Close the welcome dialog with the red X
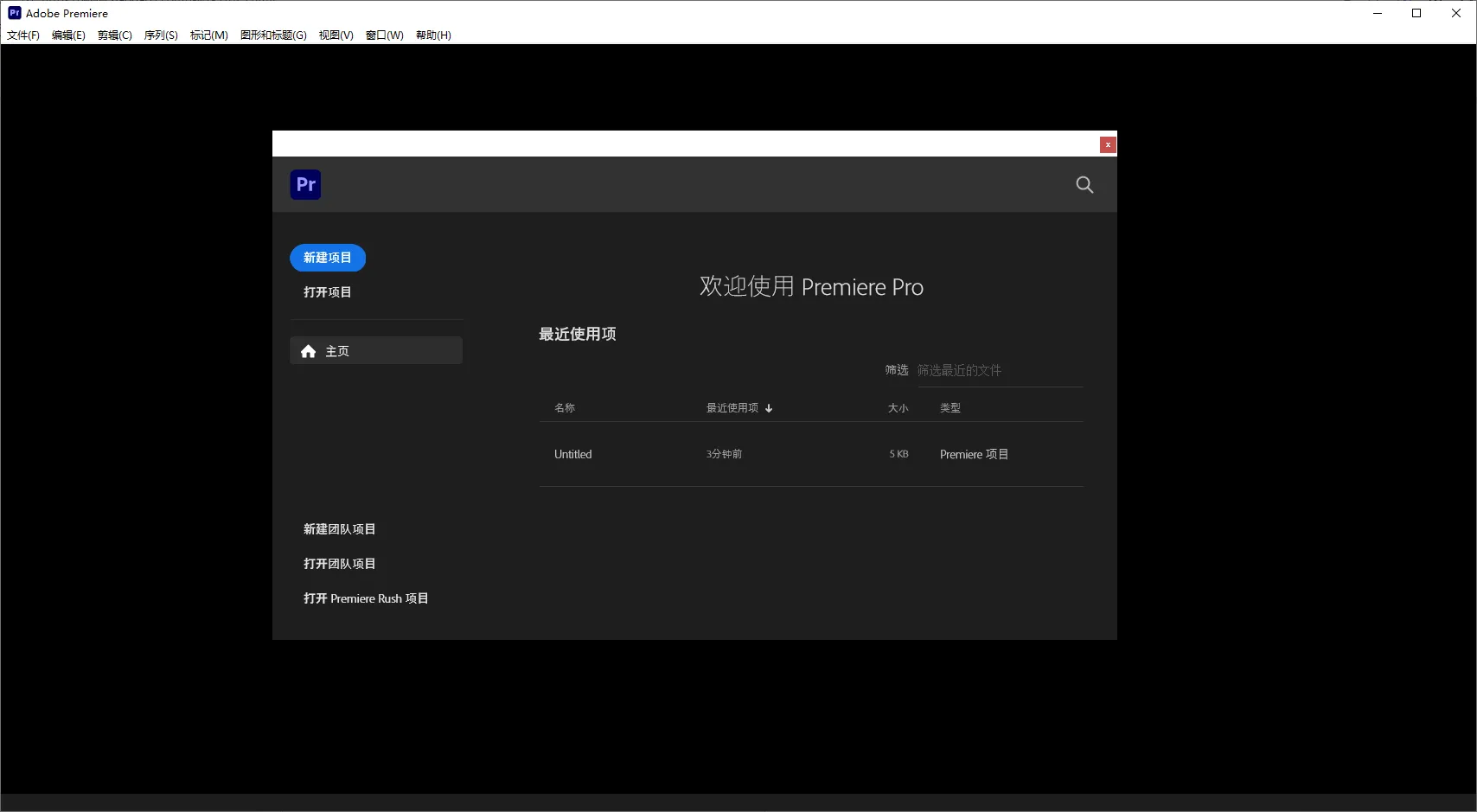This screenshot has height=812, width=1477. pyautogui.click(x=1107, y=144)
